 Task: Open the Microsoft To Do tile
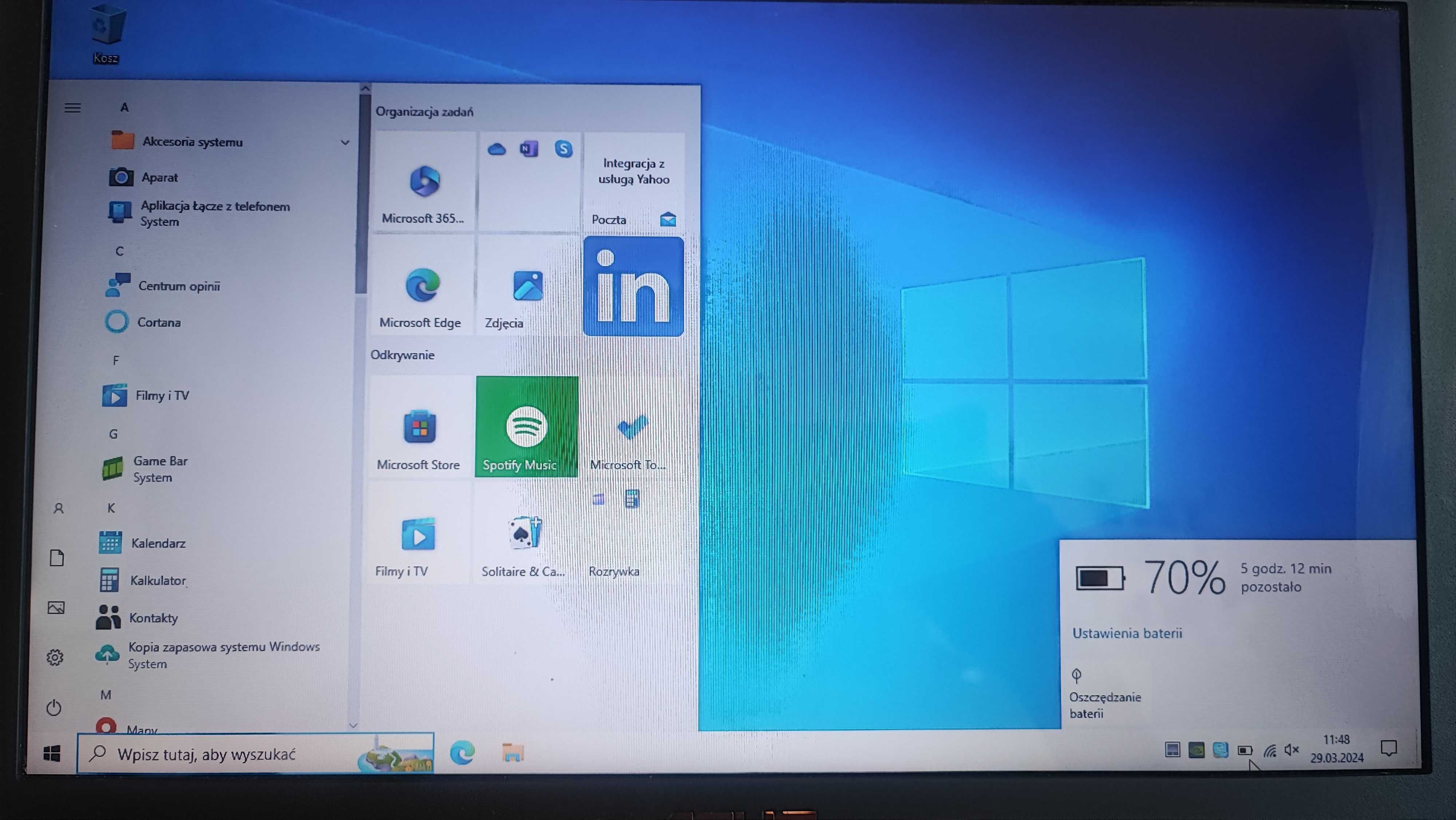(632, 426)
